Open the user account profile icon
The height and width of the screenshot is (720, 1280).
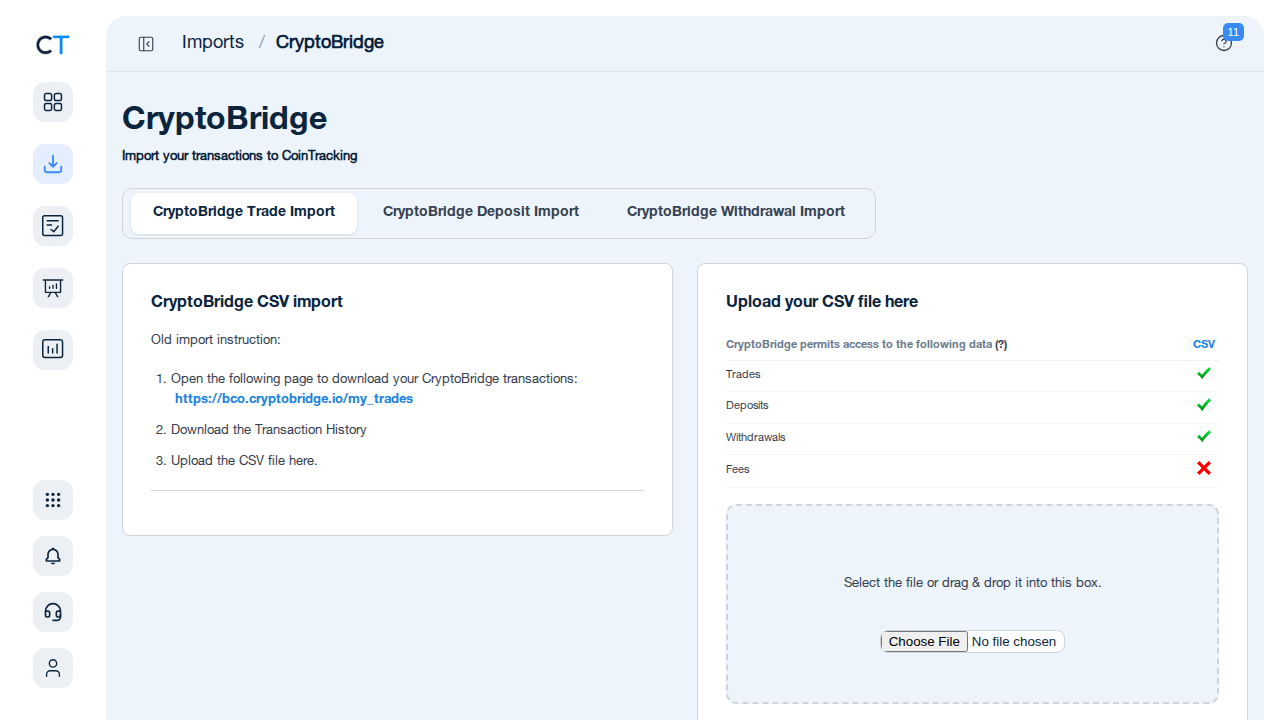pos(53,668)
